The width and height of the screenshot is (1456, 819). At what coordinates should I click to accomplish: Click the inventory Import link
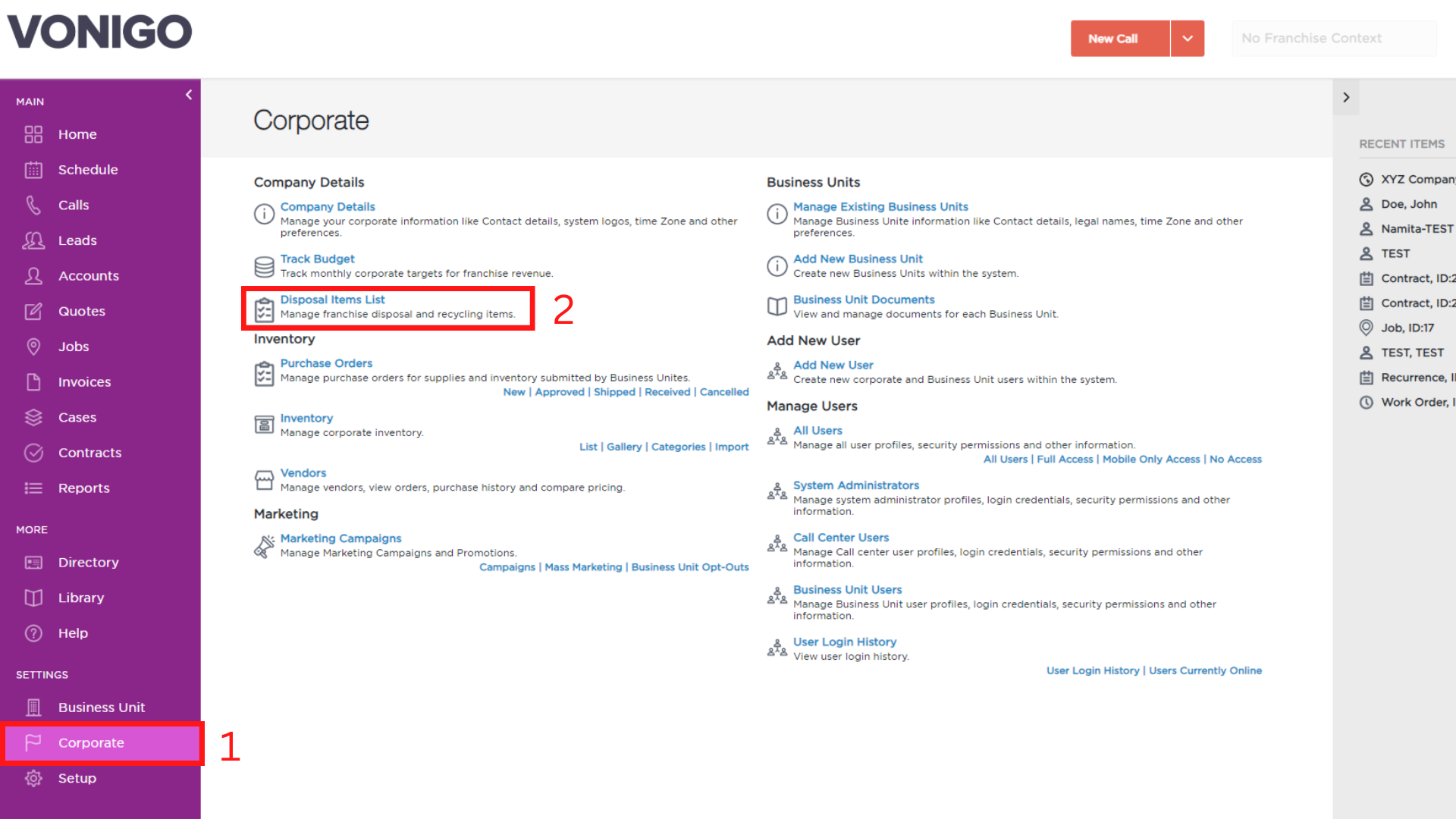point(732,447)
